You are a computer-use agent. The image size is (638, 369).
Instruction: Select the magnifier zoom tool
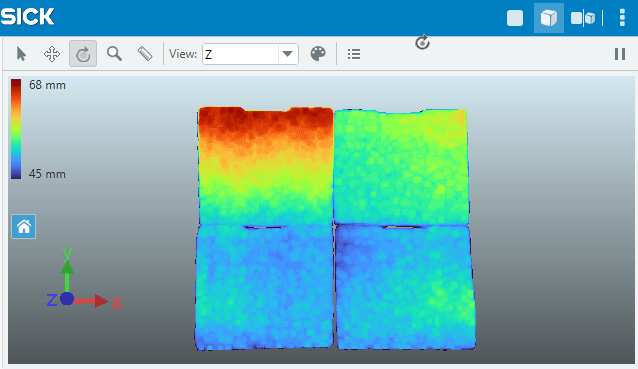tap(114, 54)
